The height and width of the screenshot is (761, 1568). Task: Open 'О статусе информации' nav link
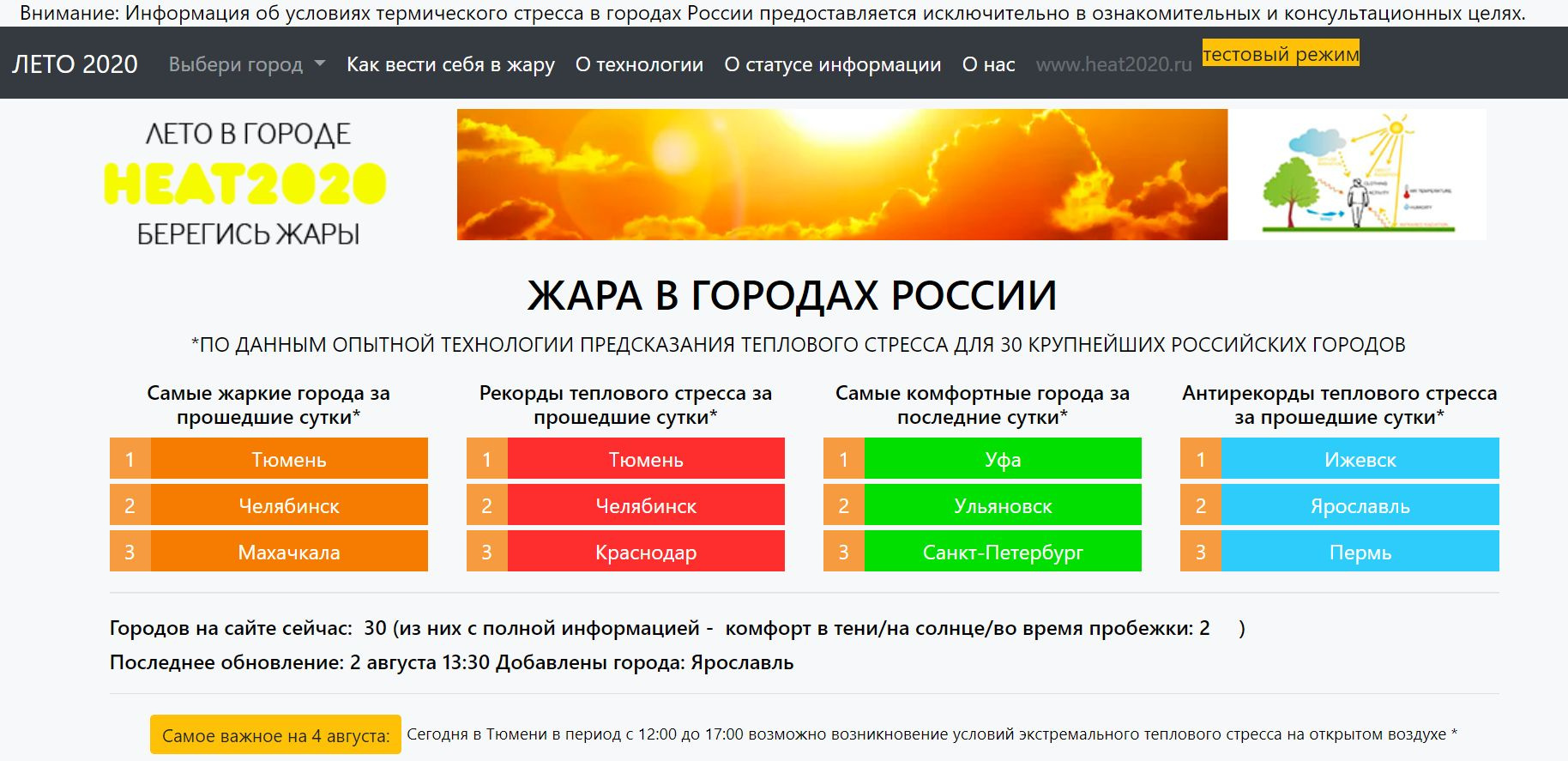click(832, 64)
